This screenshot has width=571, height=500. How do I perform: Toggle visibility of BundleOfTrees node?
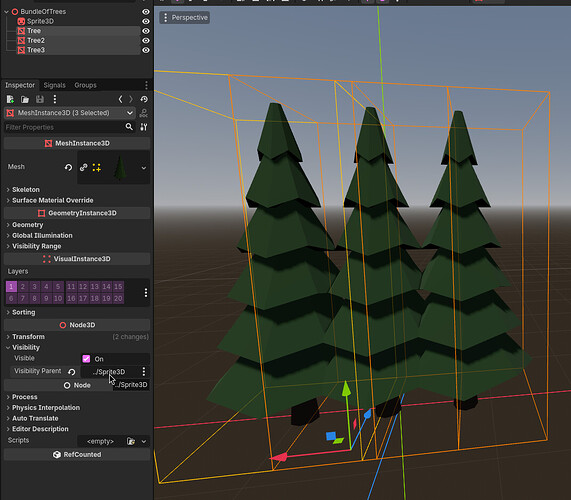[x=146, y=12]
